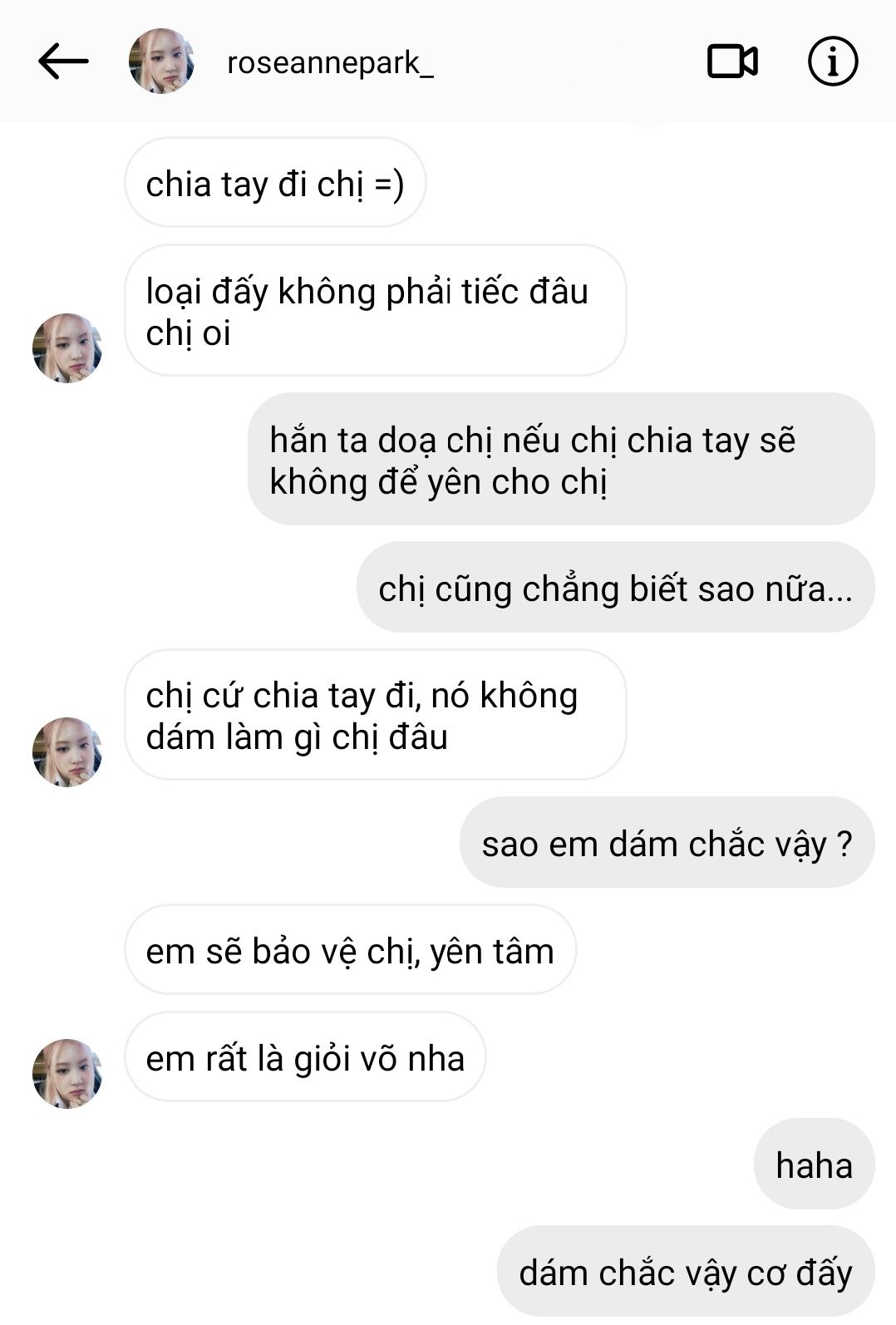Image resolution: width=896 pixels, height=1325 pixels.
Task: Select message 'chị cũng chẳng biết sao nữa...'
Action: click(x=615, y=588)
